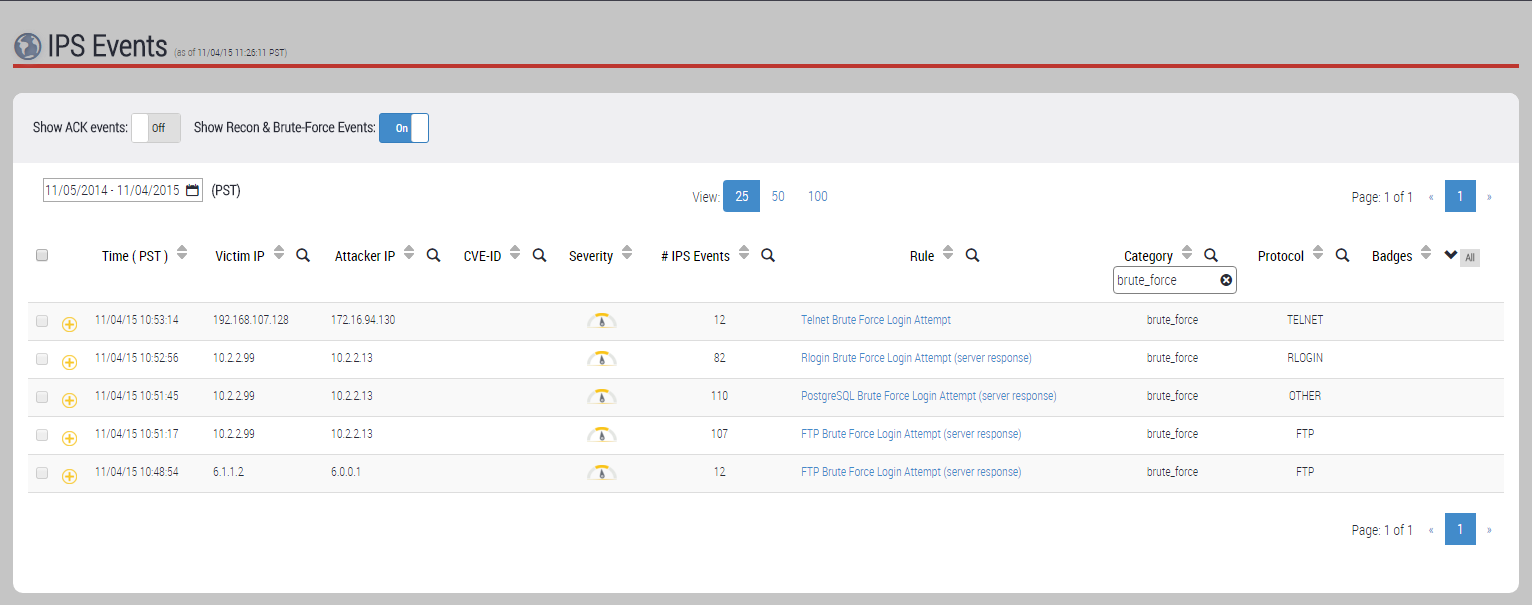Screen dimensions: 1532x605
Task: Click the globe icon beside IPS Events title
Action: click(x=27, y=47)
